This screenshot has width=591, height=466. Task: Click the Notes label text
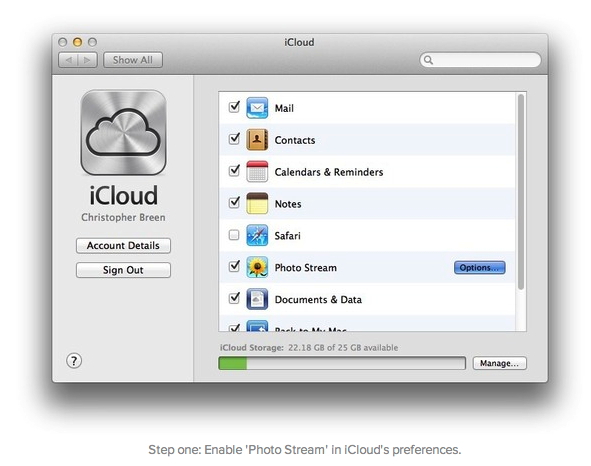(x=288, y=204)
